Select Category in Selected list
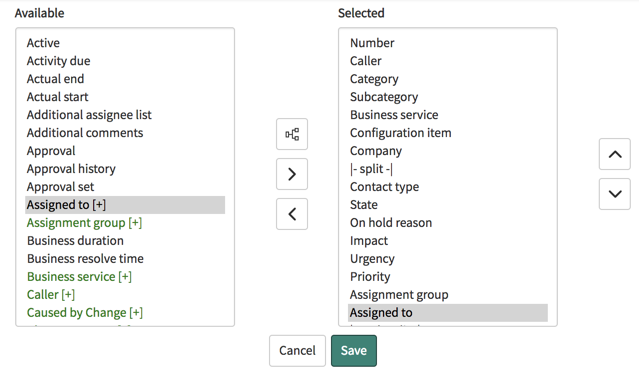The width and height of the screenshot is (639, 372). (x=448, y=79)
